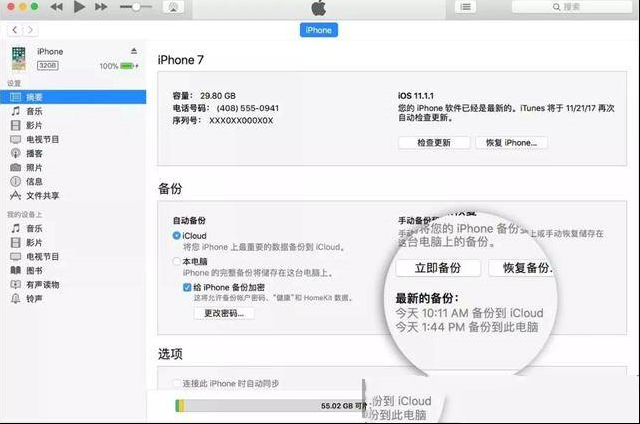Click the 更改密码... button
Screen dimensions: 640x424
224,313
